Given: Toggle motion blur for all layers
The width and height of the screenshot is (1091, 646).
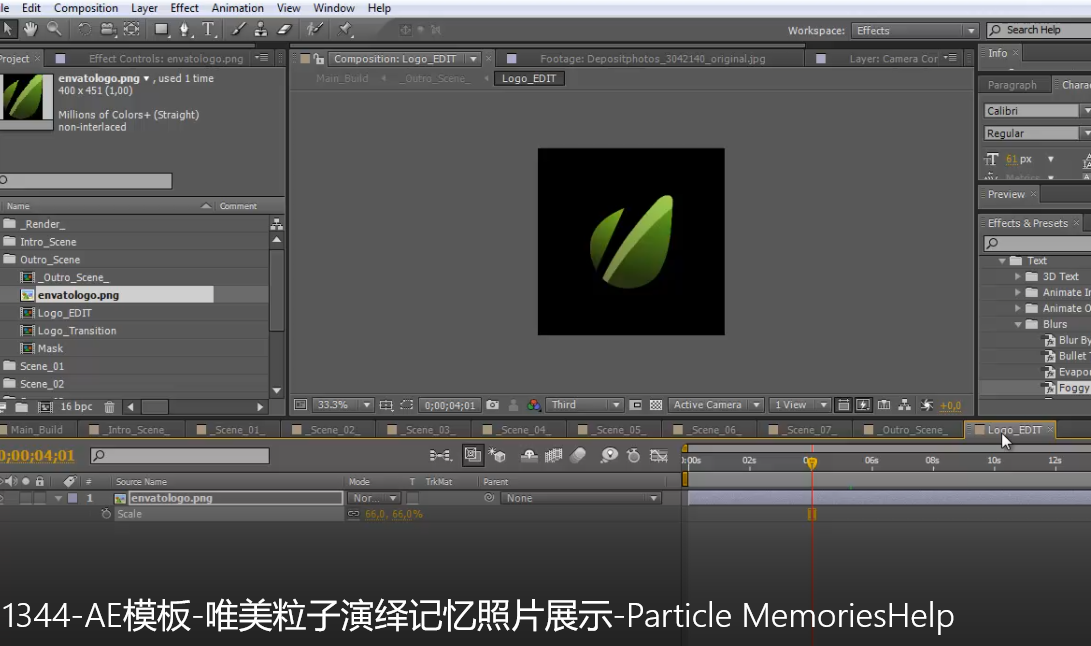Looking at the screenshot, I should (x=578, y=456).
